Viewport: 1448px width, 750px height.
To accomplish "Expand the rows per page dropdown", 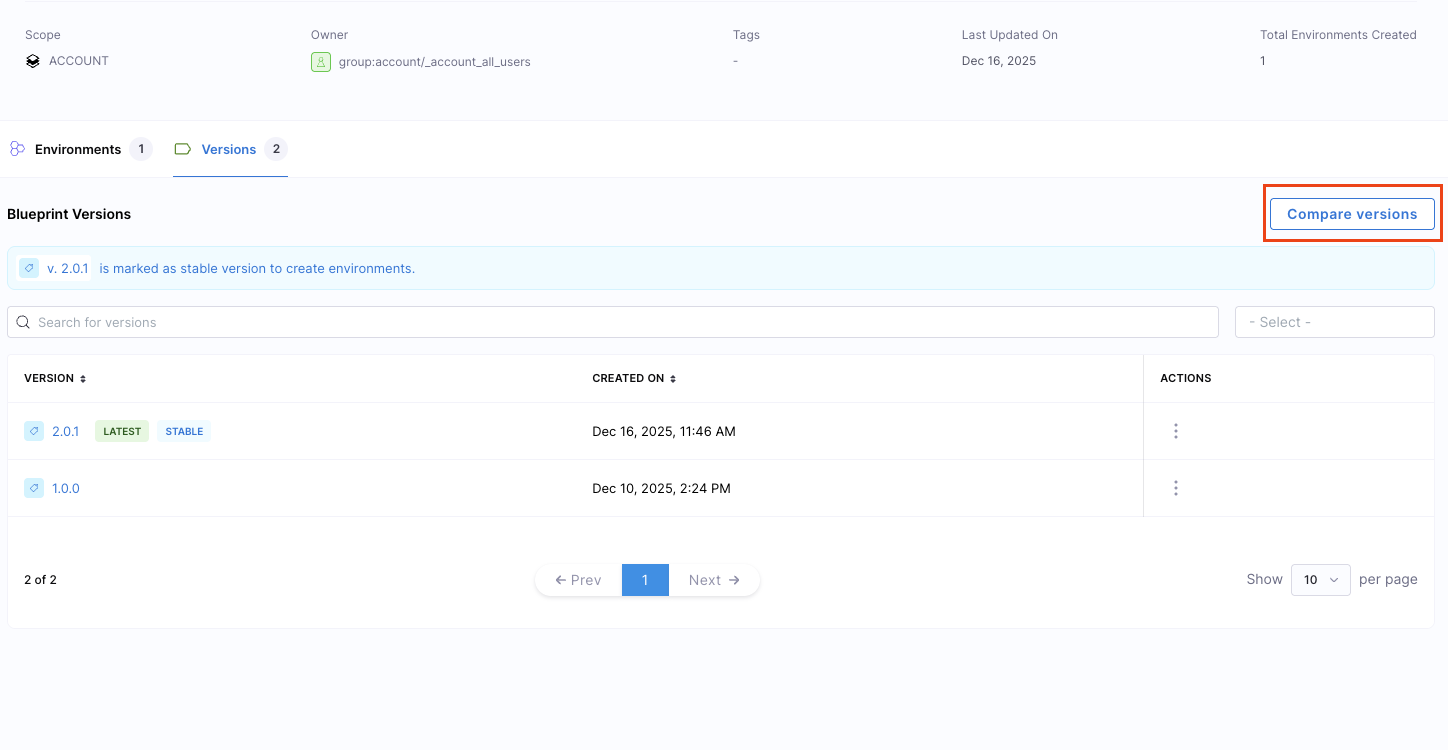I will [1320, 580].
